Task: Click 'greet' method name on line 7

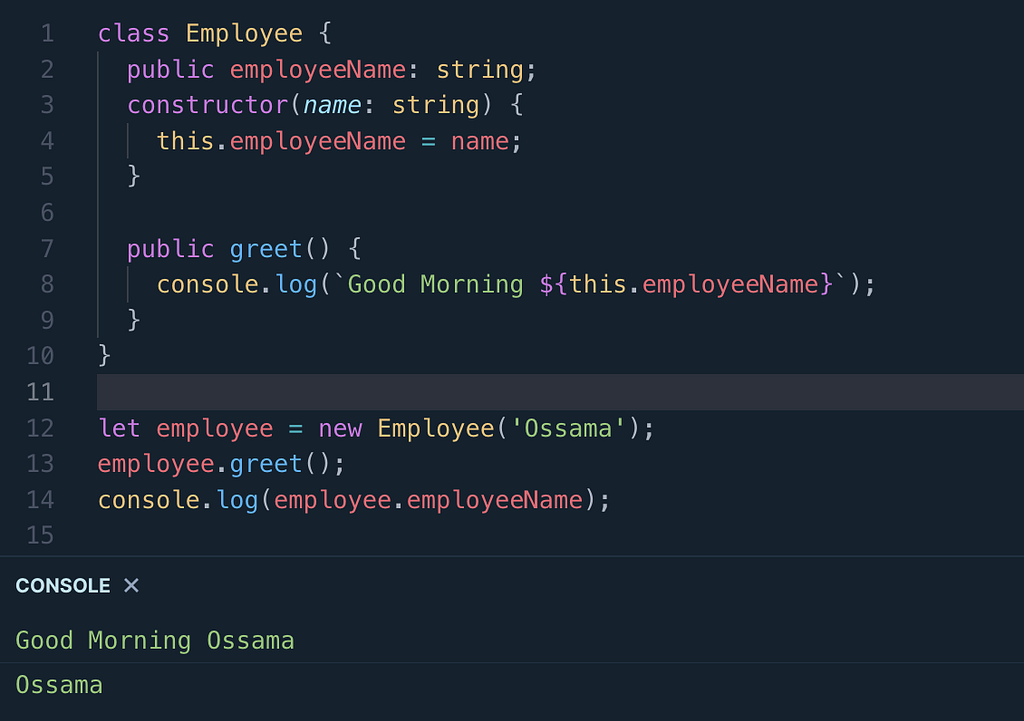Action: 266,249
